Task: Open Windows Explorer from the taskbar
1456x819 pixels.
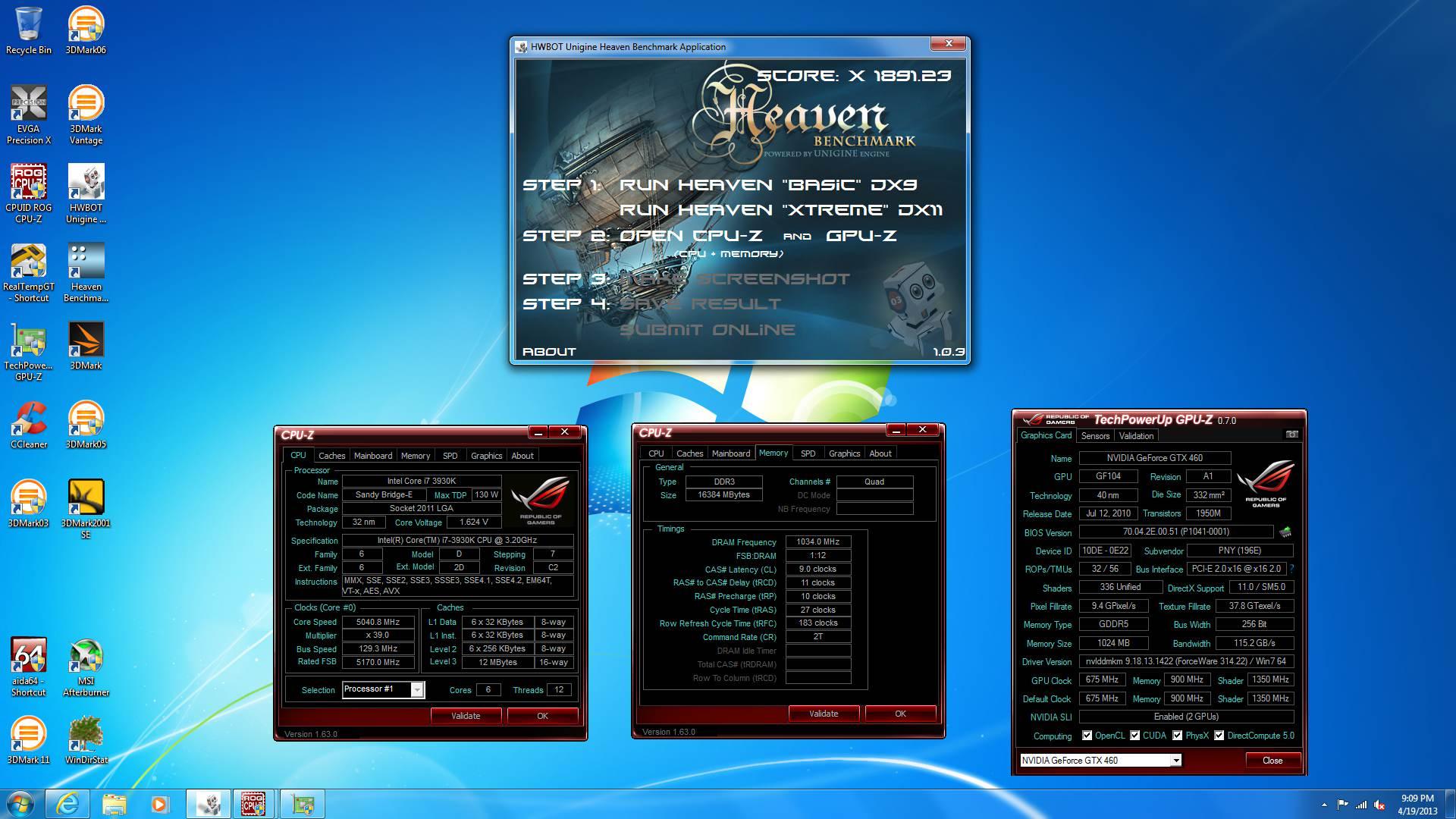Action: [x=114, y=803]
